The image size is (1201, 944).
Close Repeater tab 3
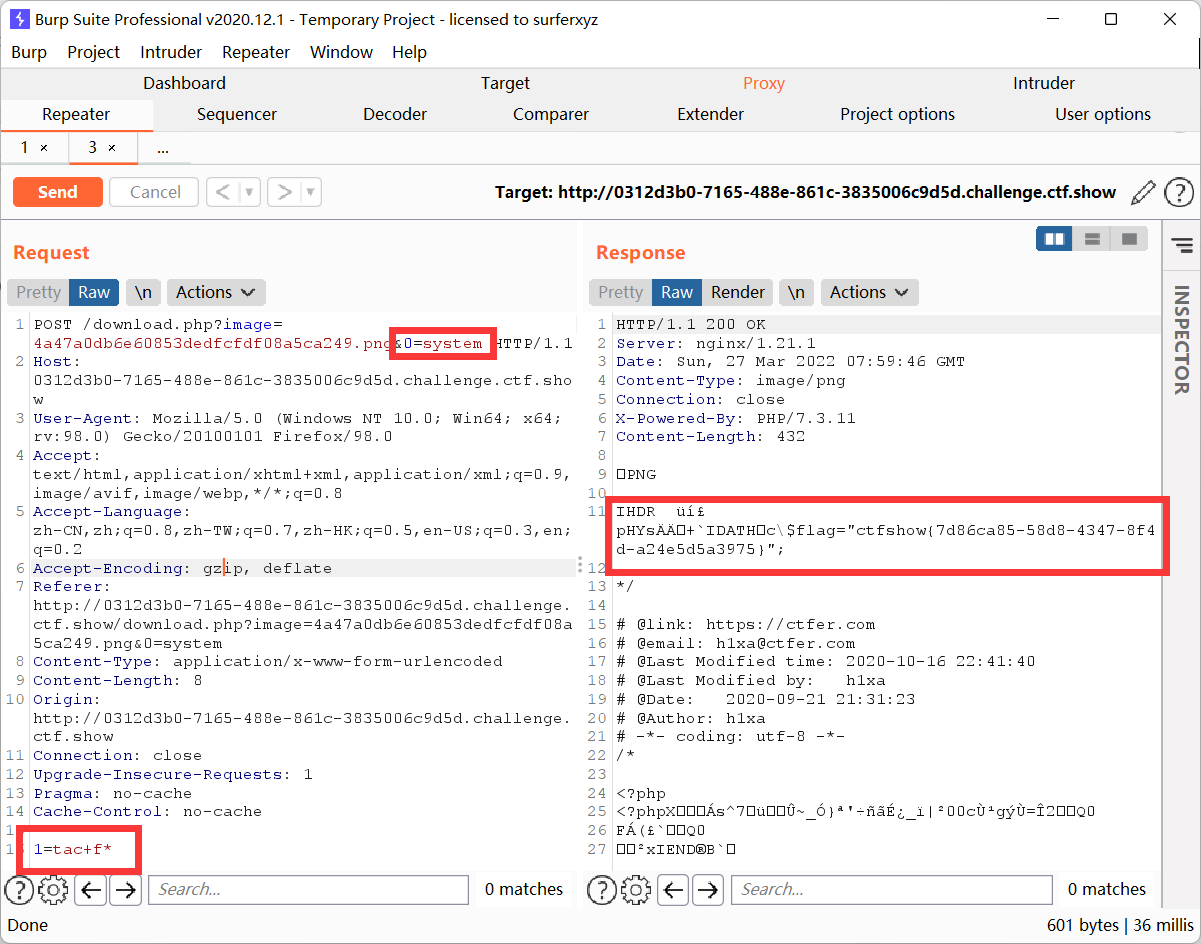click(x=112, y=147)
